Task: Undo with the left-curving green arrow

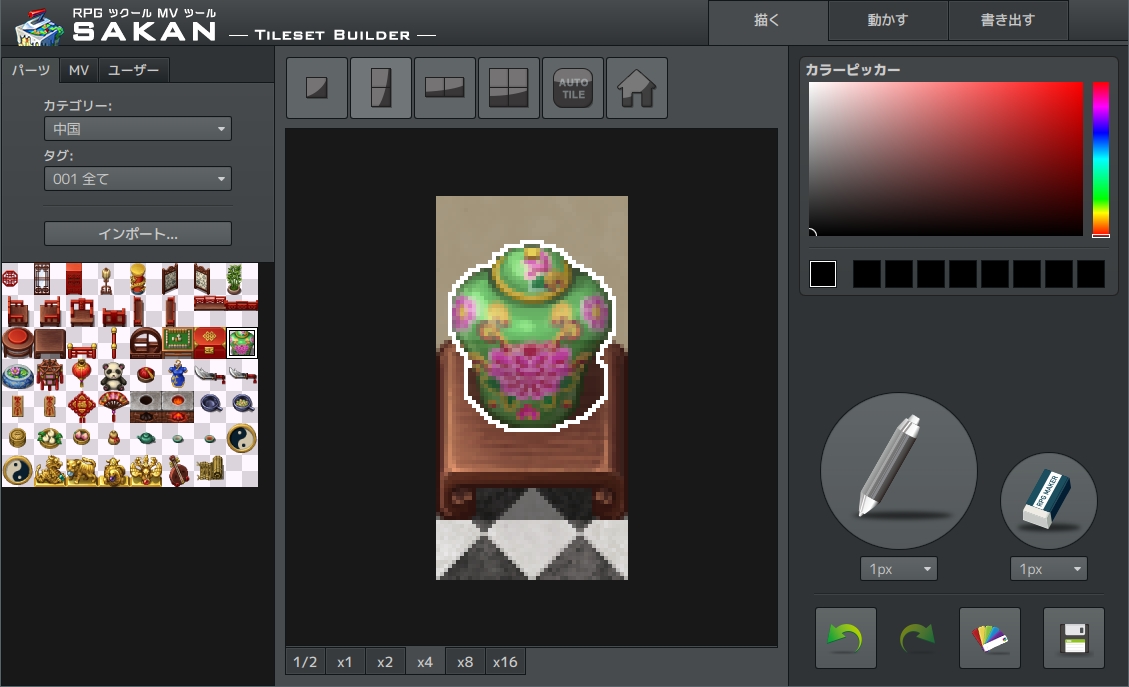Action: pos(846,638)
